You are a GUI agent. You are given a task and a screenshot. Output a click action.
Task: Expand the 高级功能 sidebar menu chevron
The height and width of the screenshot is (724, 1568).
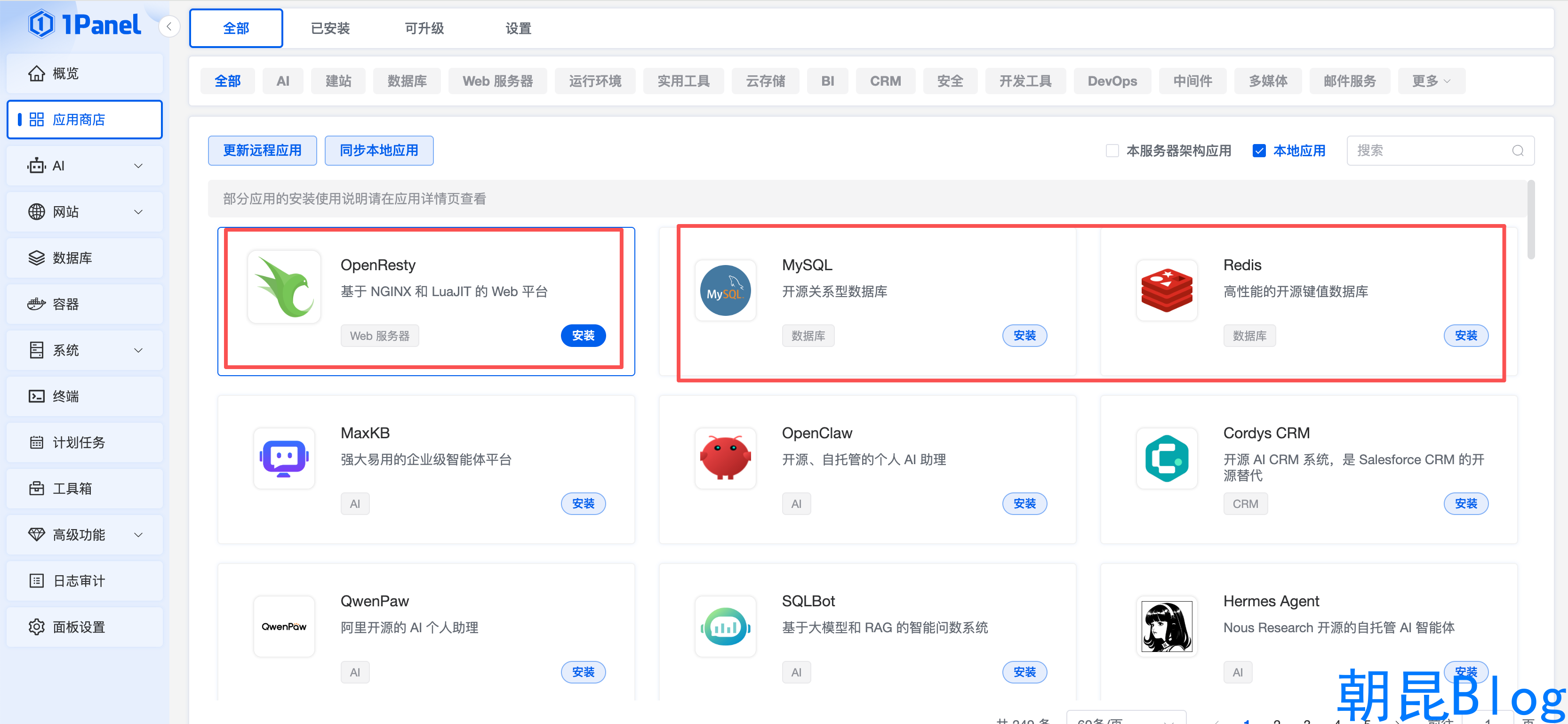(x=139, y=535)
